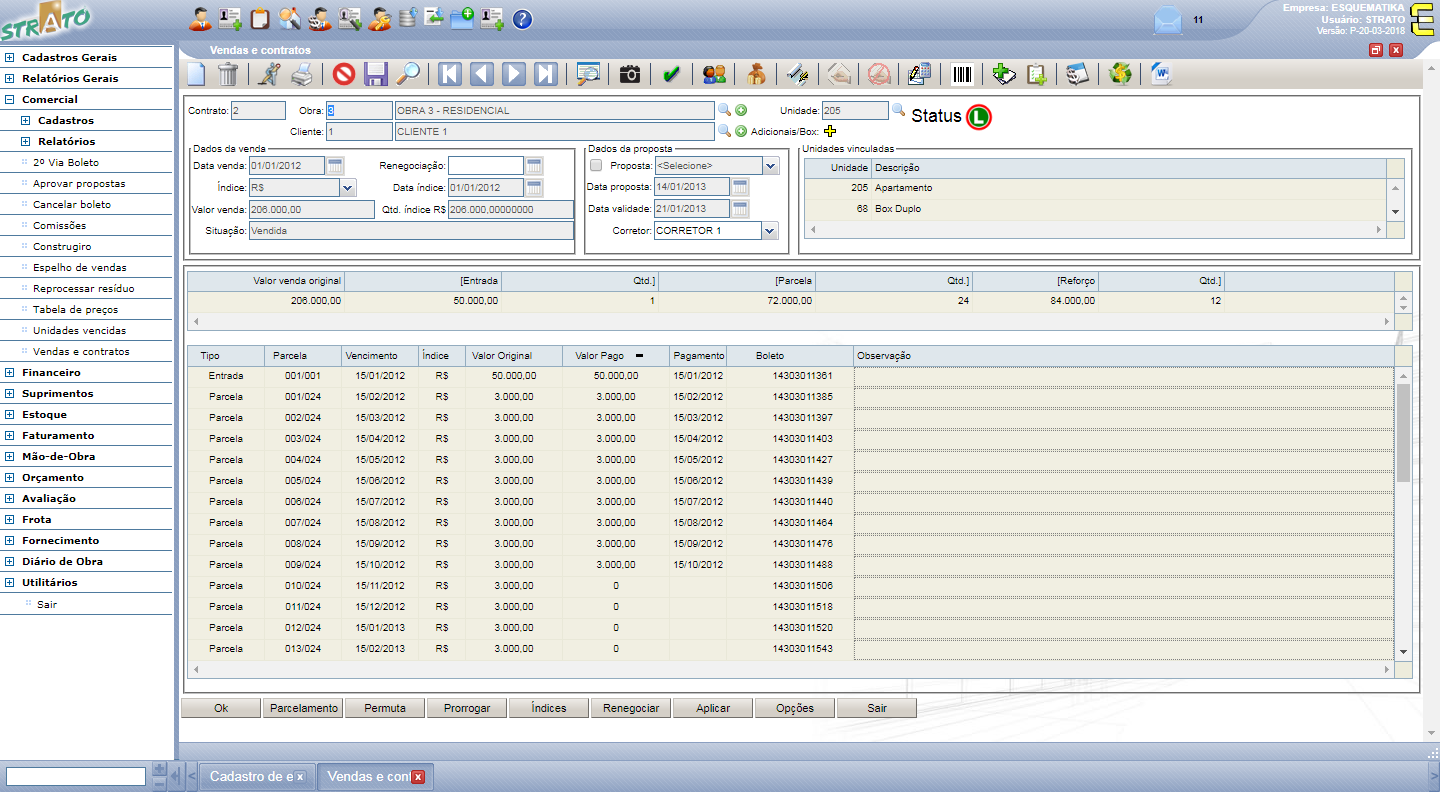This screenshot has height=792, width=1440.
Task: Click installment row 005/024
Action: pos(791,480)
